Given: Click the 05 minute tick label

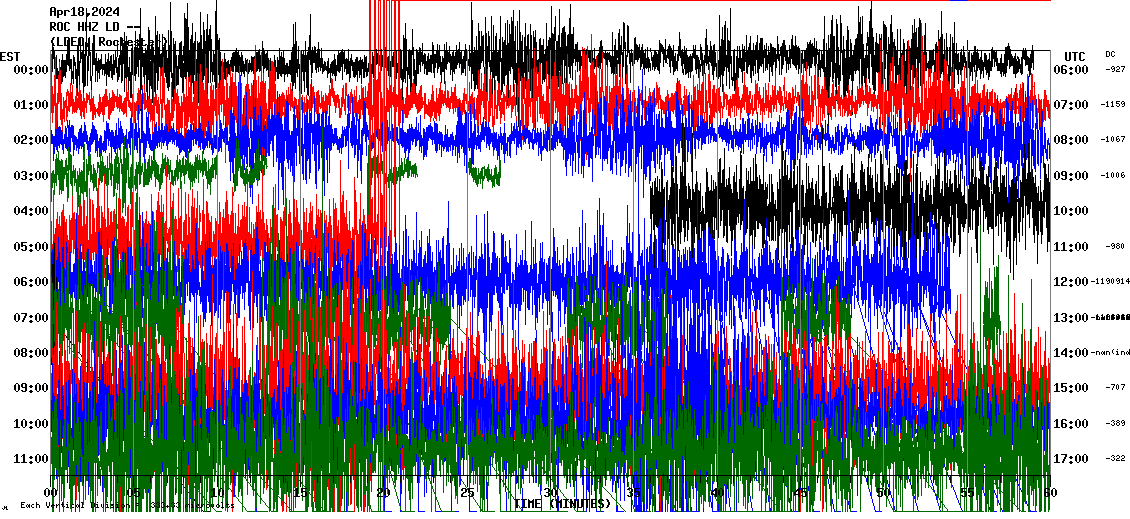Looking at the screenshot, I should point(134,493).
